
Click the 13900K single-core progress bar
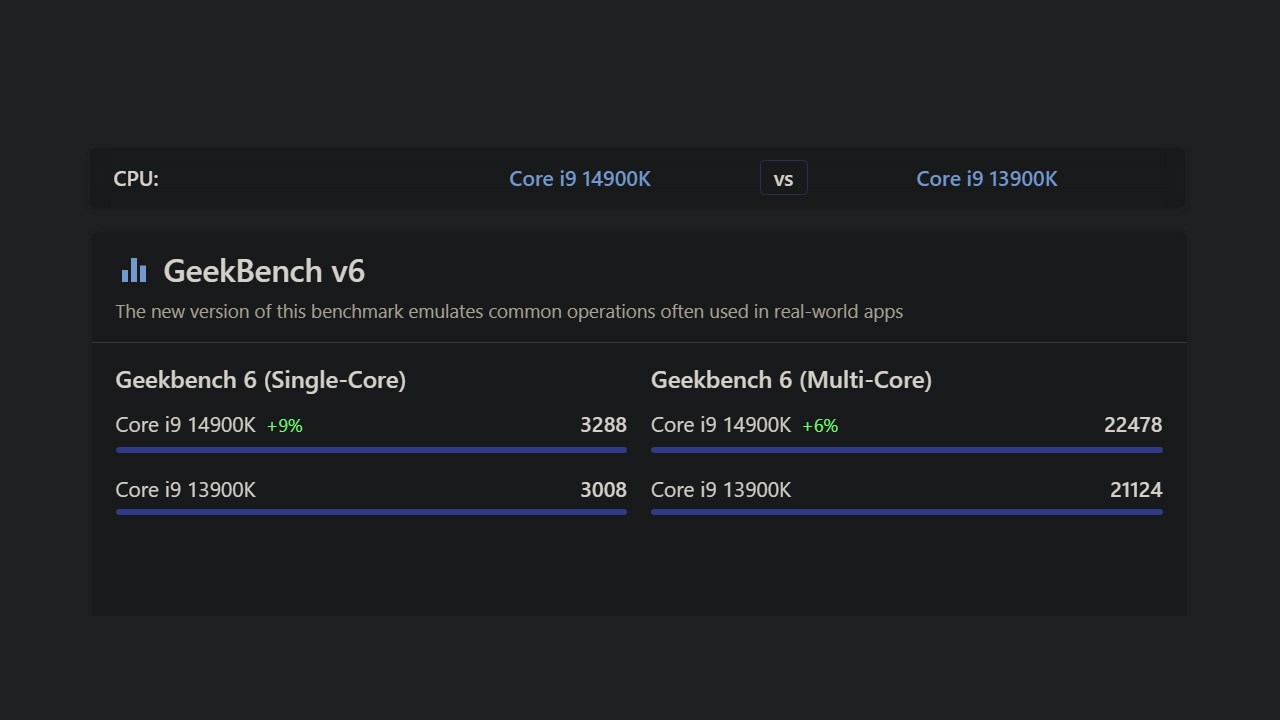pos(371,512)
